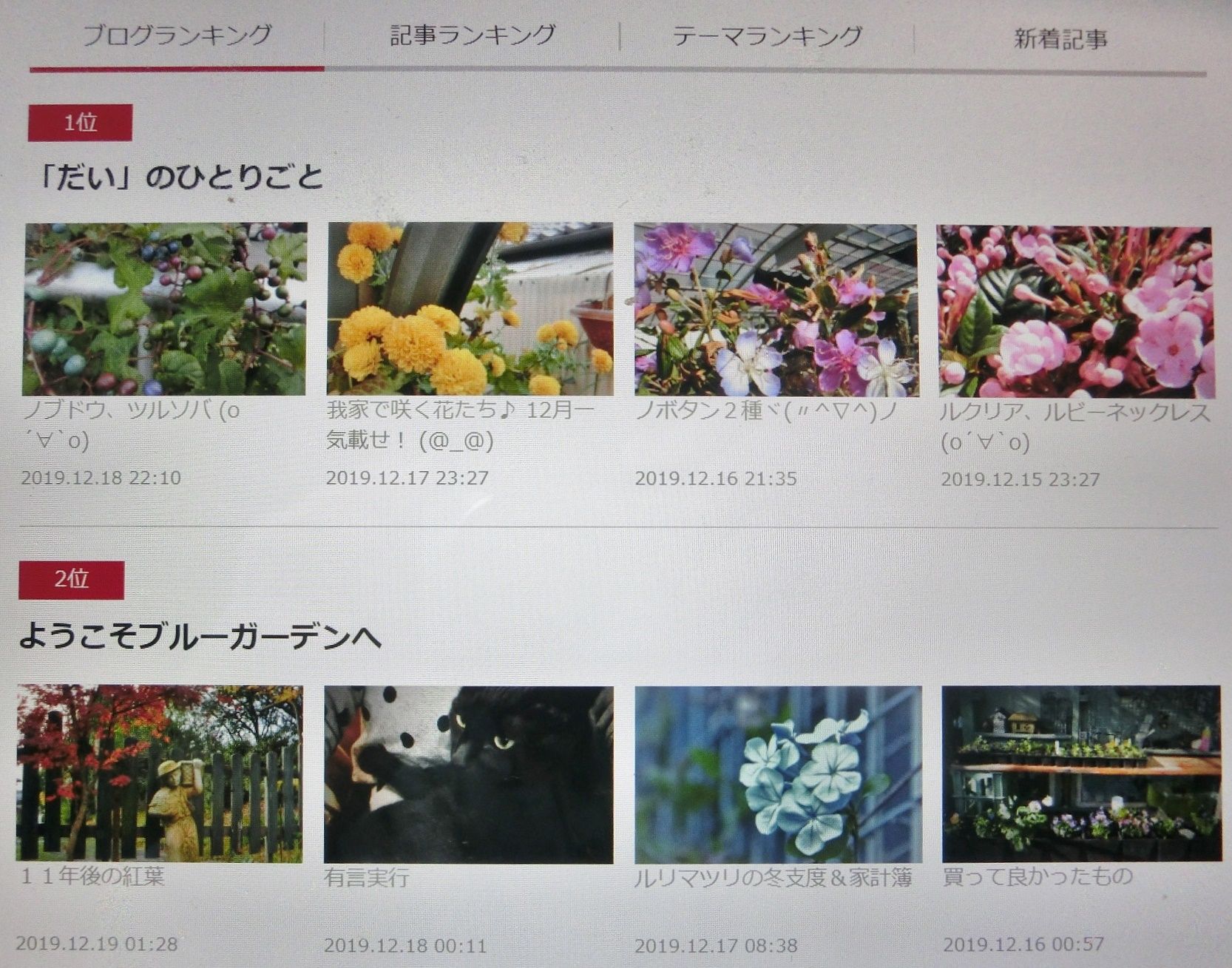Go to the 新着記事 tab
The height and width of the screenshot is (968, 1232).
click(x=1060, y=38)
